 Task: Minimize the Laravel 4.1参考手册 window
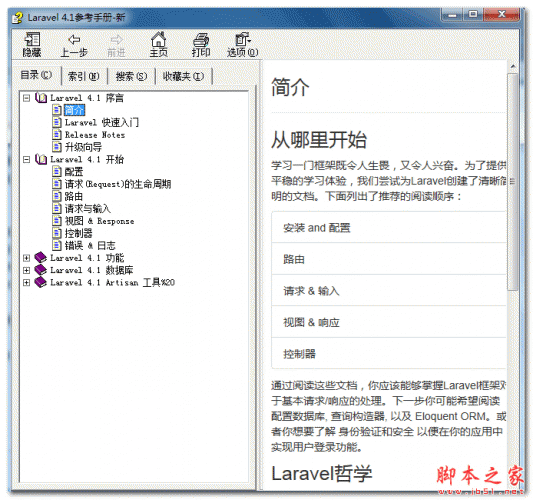tap(452, 15)
